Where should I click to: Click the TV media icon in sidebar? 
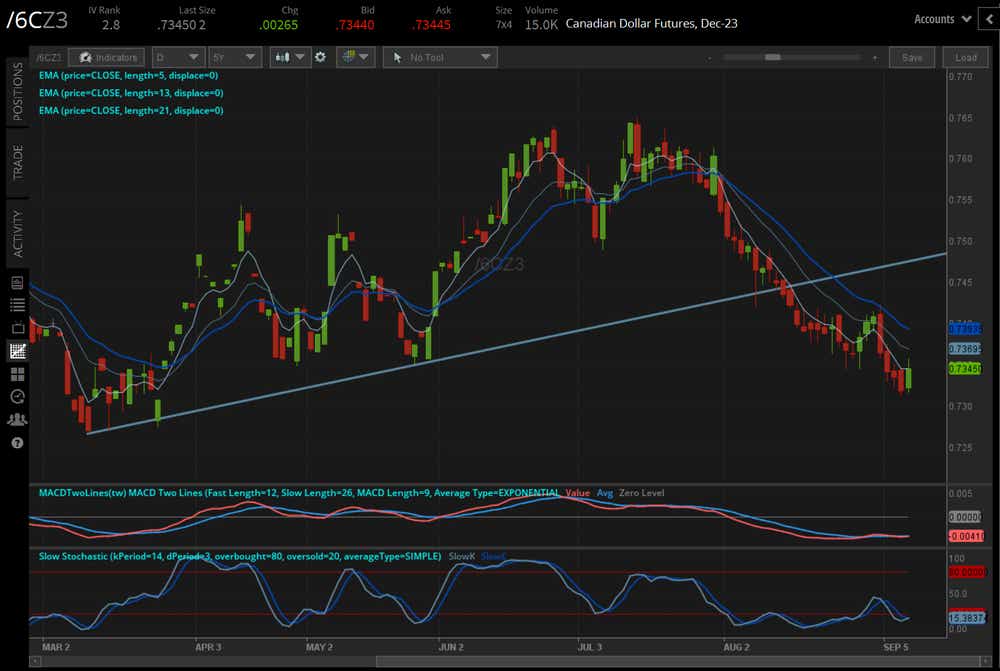17,327
